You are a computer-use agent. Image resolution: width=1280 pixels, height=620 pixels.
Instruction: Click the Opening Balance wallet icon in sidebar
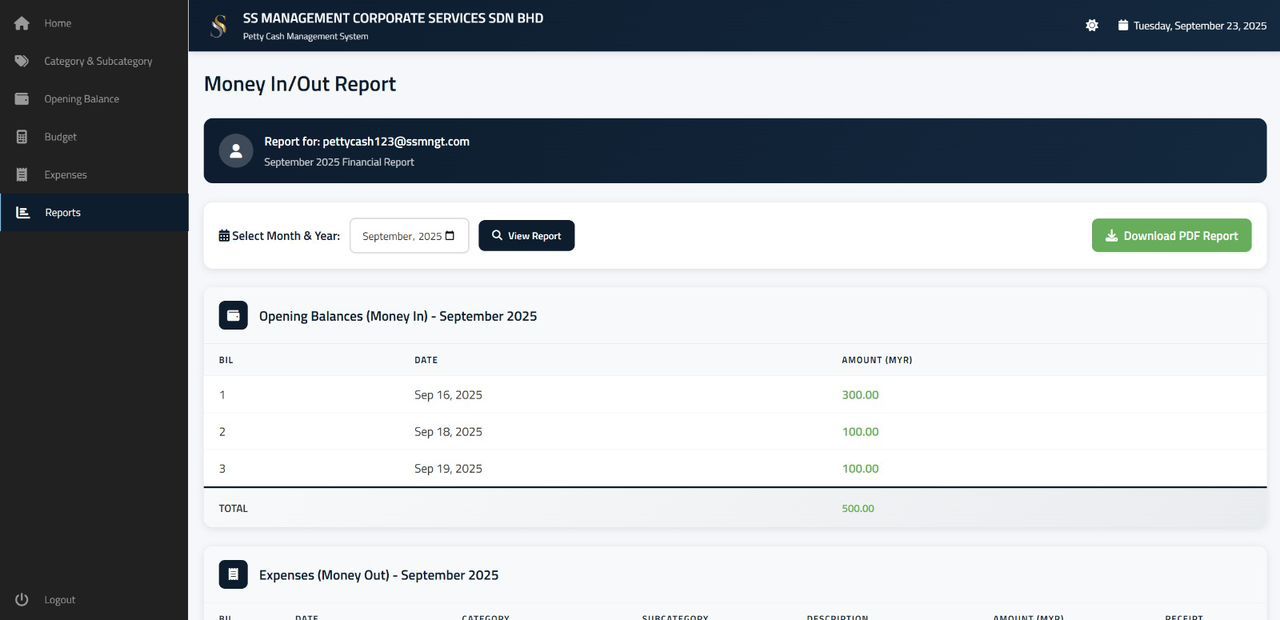(x=21, y=99)
